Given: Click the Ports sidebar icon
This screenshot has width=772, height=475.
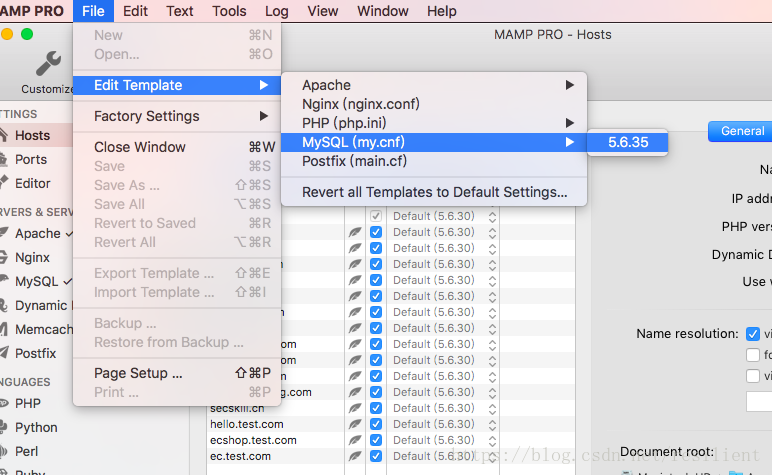Looking at the screenshot, I should [x=3, y=159].
